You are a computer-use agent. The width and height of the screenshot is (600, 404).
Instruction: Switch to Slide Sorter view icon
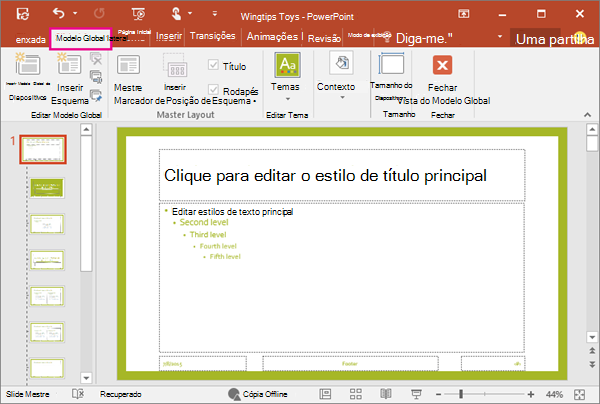tap(355, 394)
